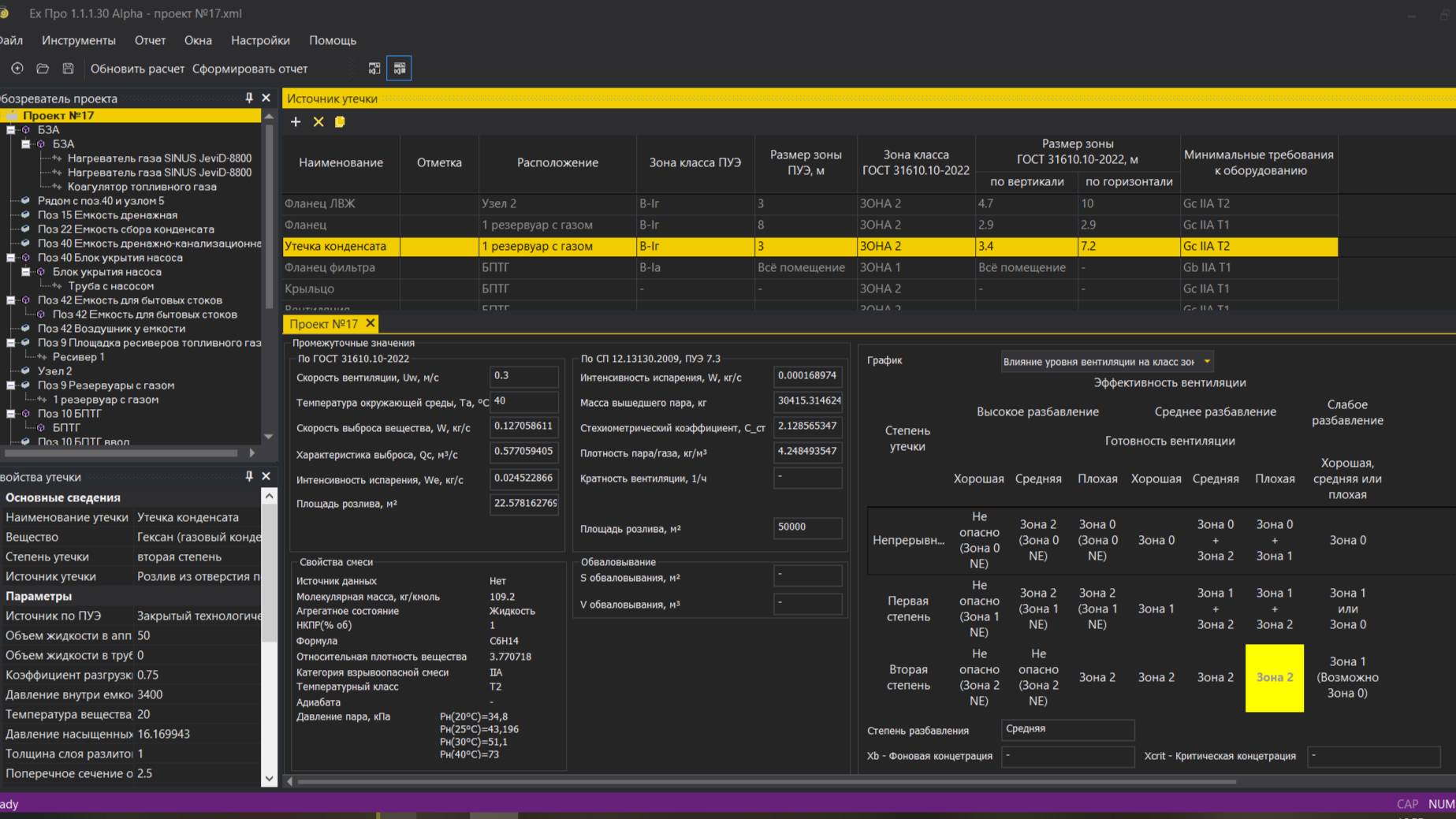Open the Инструменты menu
Viewport: 1456px width, 819px height.
79,40
